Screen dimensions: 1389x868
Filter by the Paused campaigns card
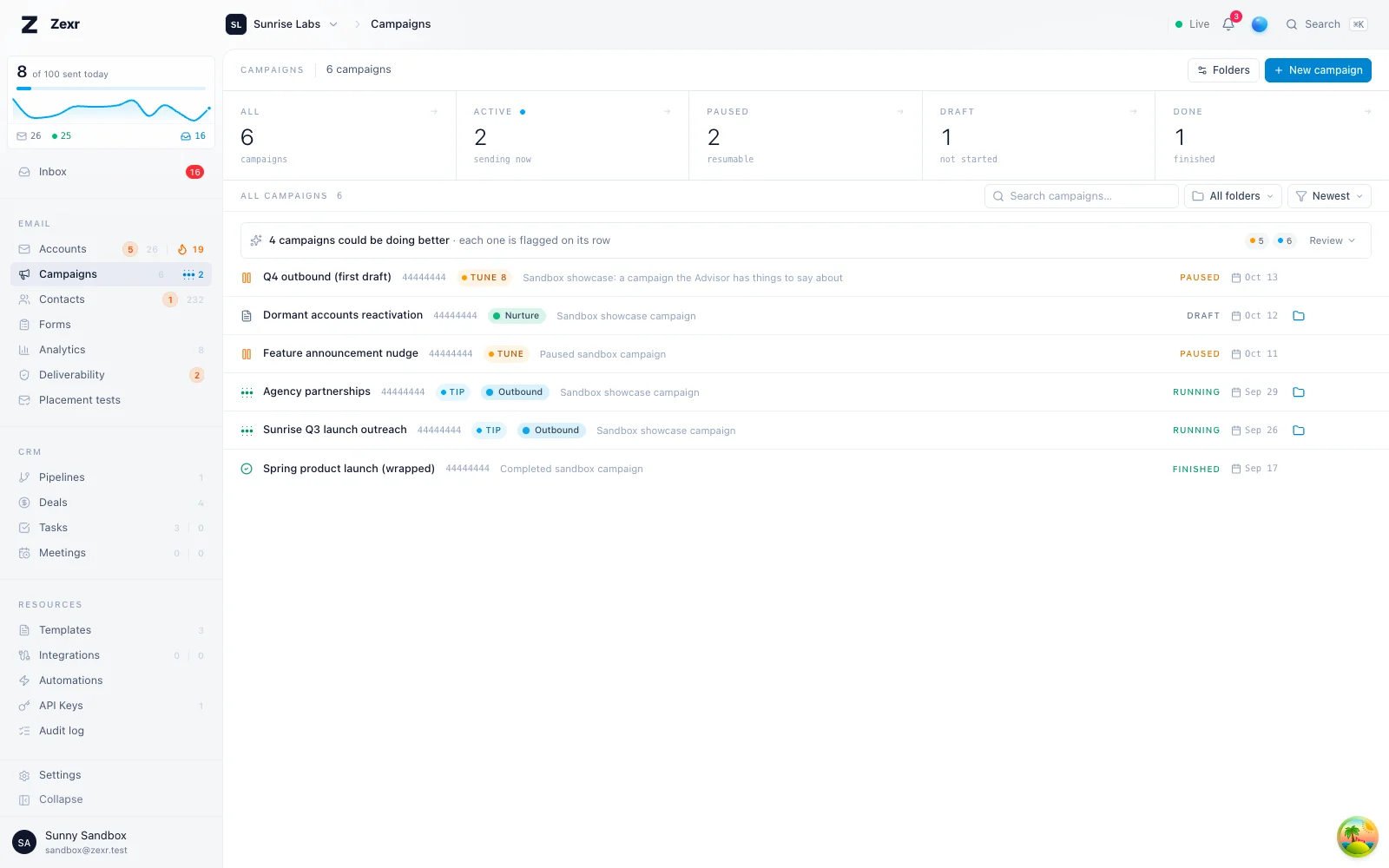(x=806, y=135)
